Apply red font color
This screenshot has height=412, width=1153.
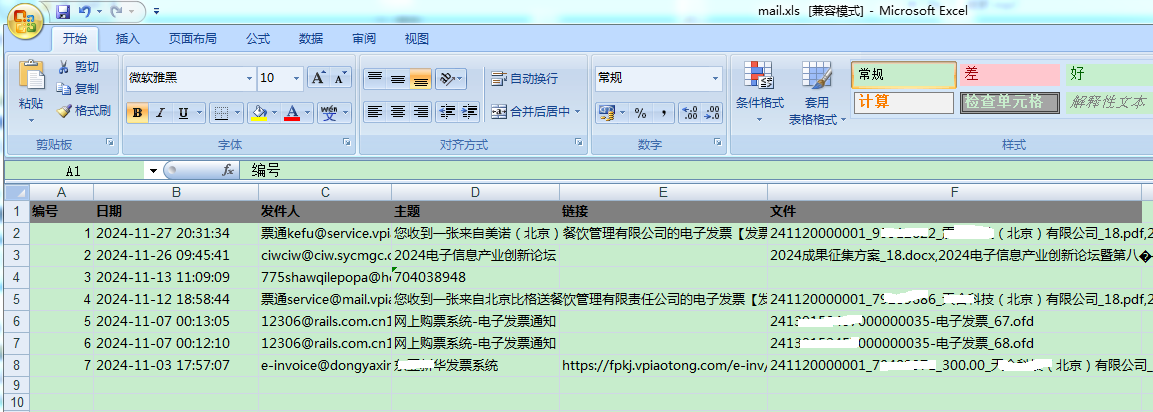(292, 113)
